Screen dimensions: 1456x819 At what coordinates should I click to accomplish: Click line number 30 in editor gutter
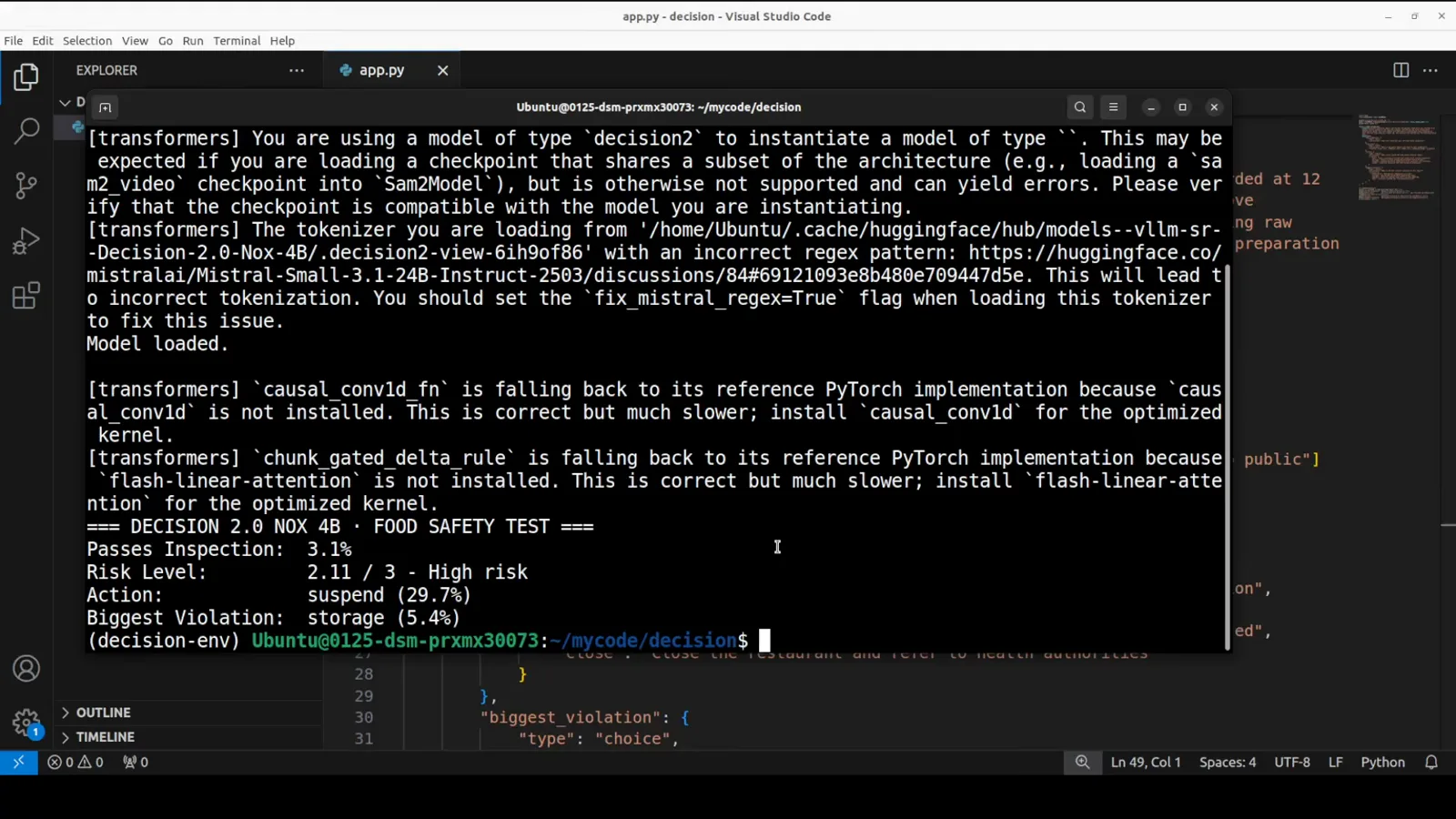click(x=364, y=718)
